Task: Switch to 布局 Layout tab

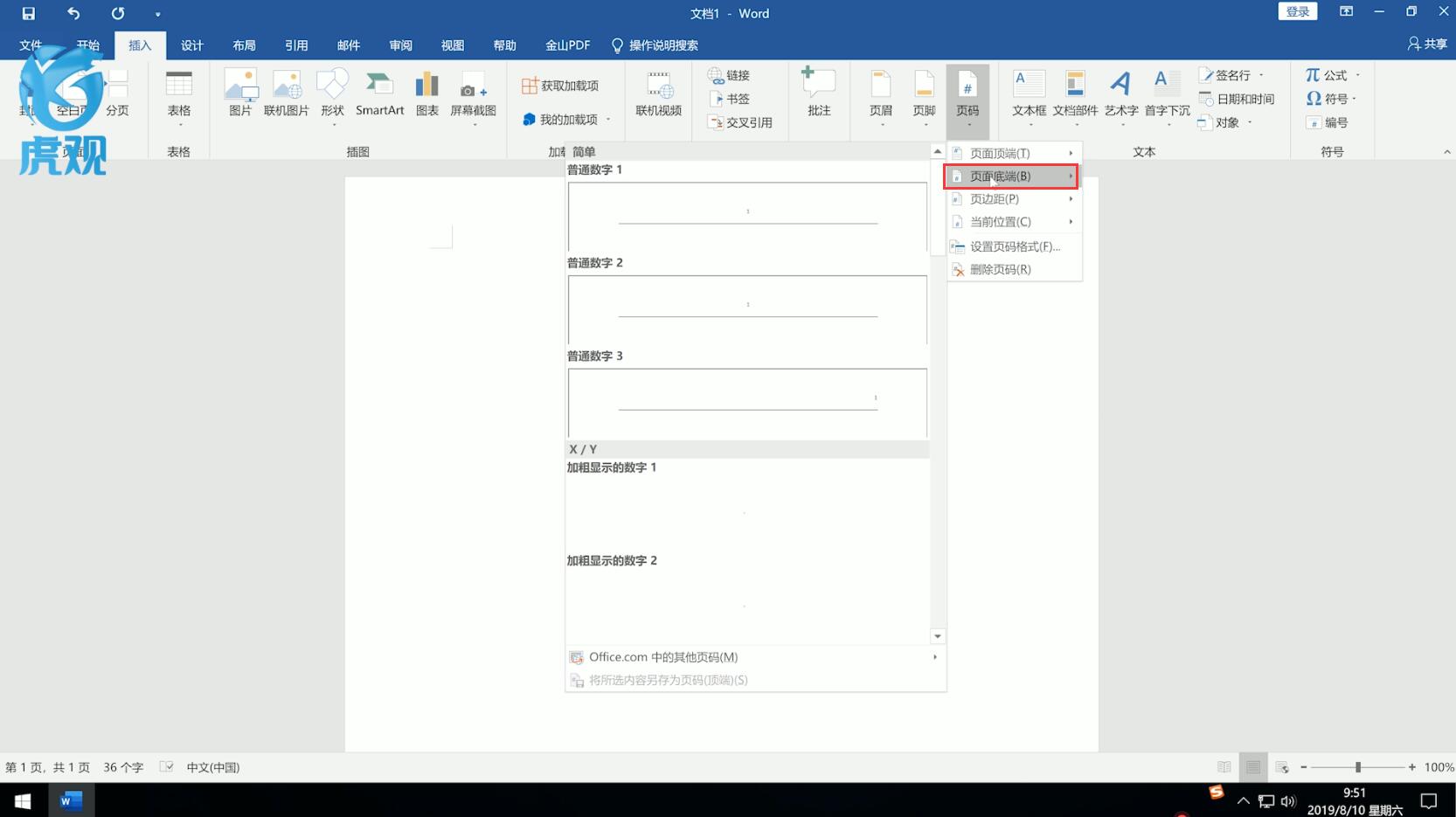Action: [x=244, y=45]
